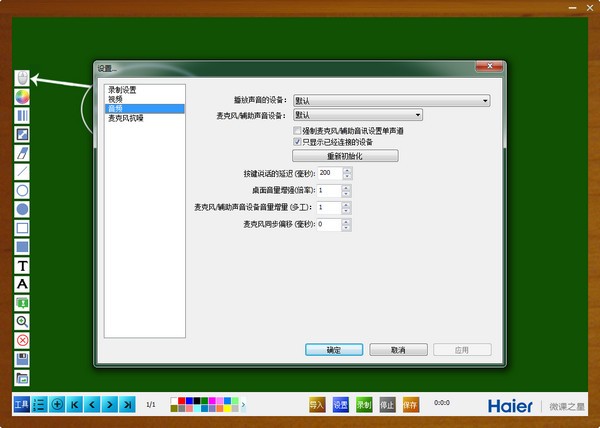This screenshot has width=600, height=428.
Task: Pick the red color swatch
Action: tap(181, 400)
